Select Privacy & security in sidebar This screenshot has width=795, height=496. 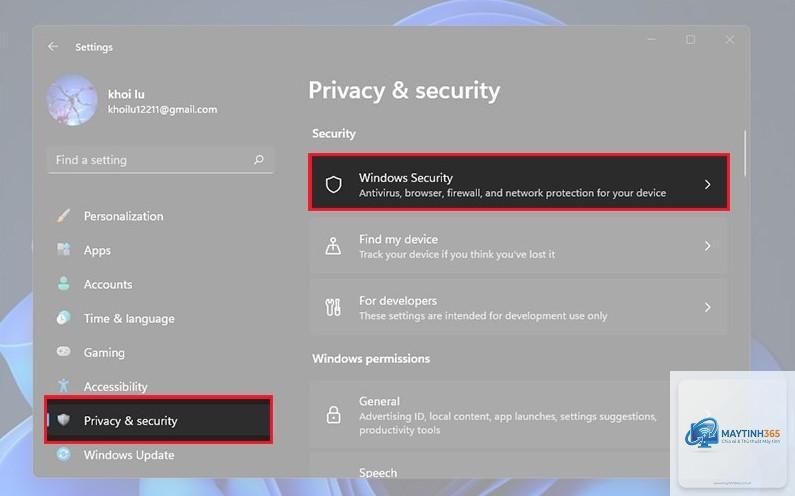(x=159, y=420)
